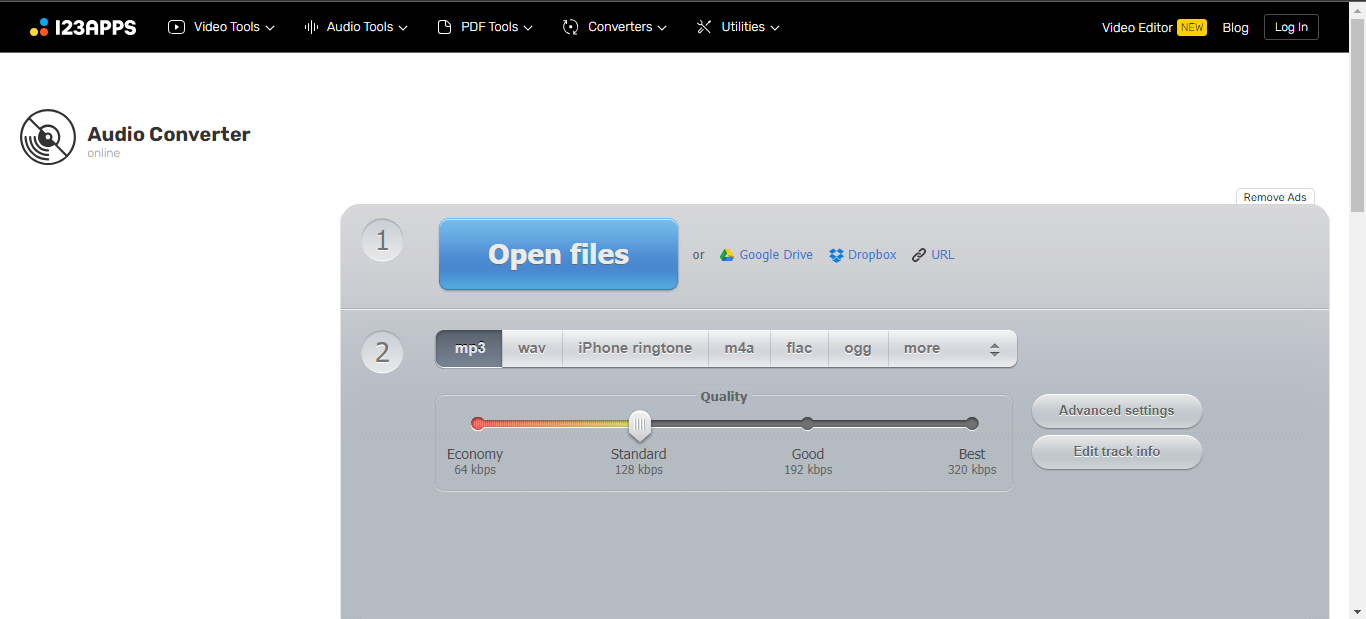
Task: Click the quality slider handle at Standard
Action: point(640,425)
